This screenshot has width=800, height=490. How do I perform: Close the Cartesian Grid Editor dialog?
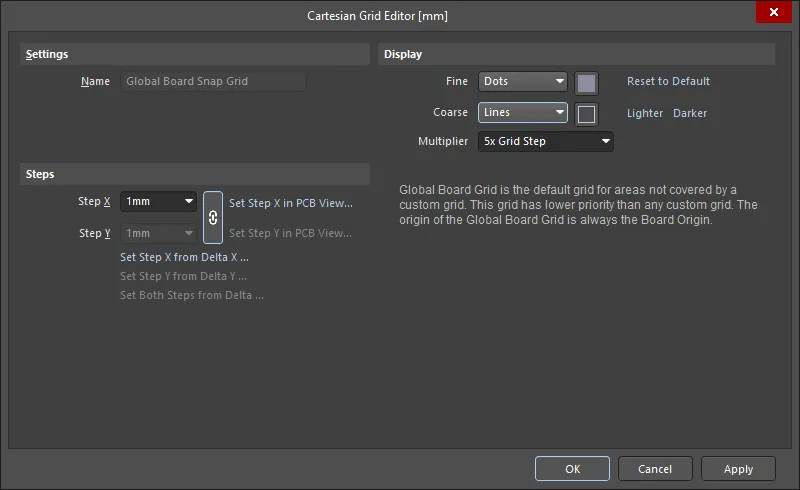[773, 12]
